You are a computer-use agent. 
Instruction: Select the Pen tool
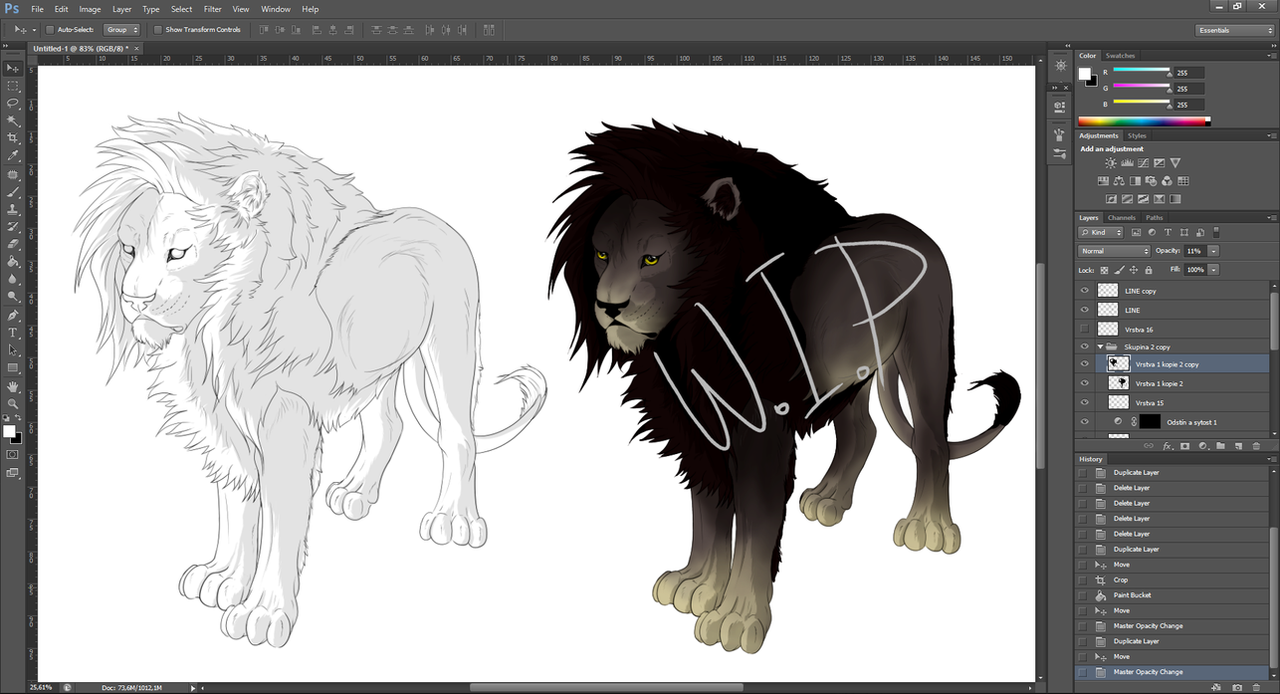pyautogui.click(x=13, y=315)
